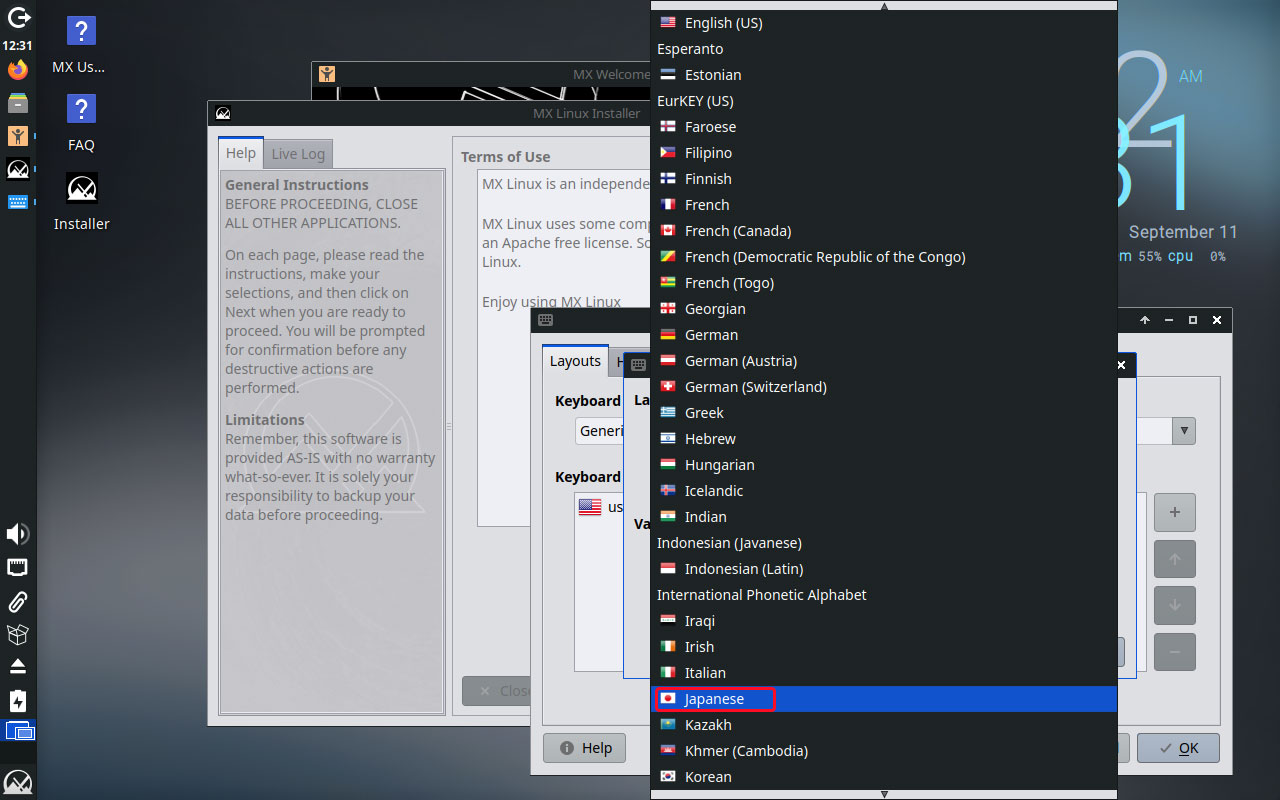The width and height of the screenshot is (1280, 800).
Task: Click the panel clock showing 12:31
Action: 18,45
